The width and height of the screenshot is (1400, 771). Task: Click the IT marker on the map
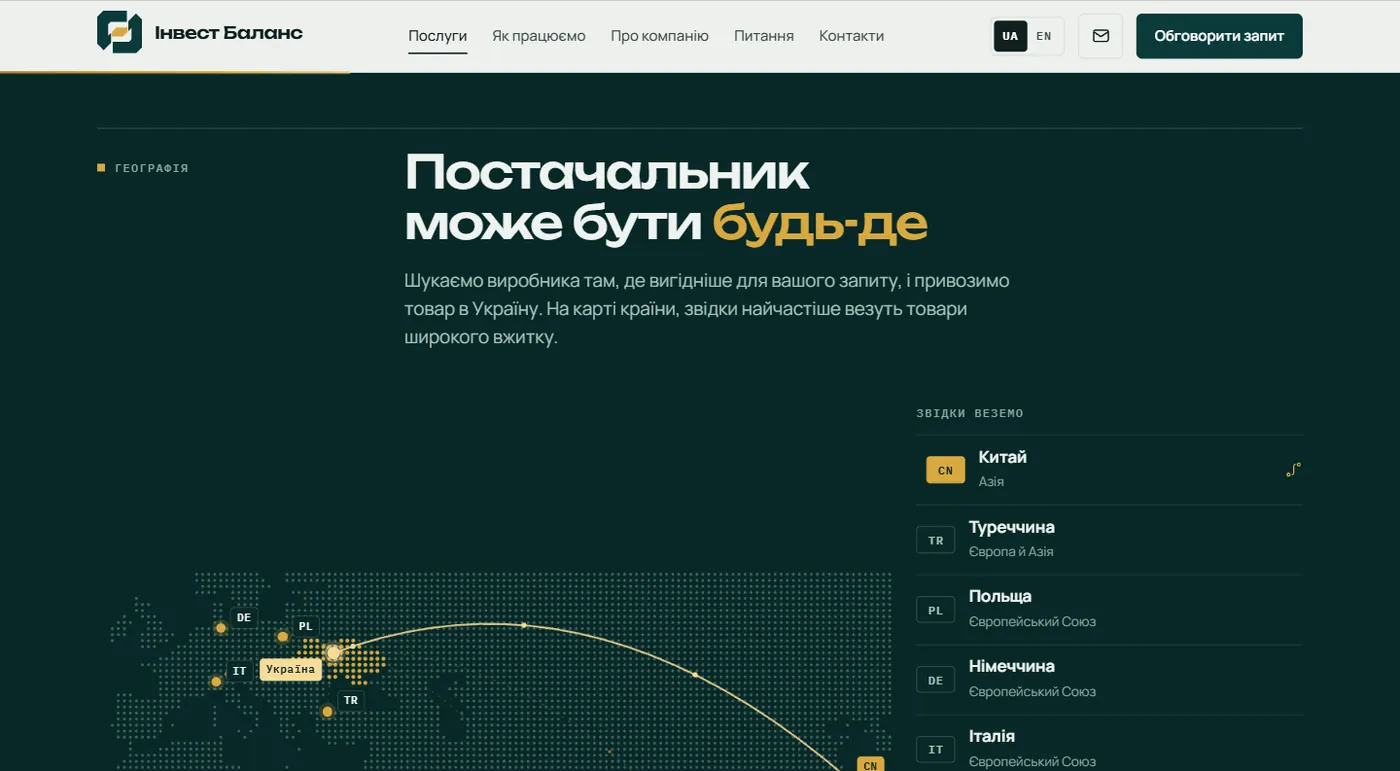pyautogui.click(x=239, y=671)
